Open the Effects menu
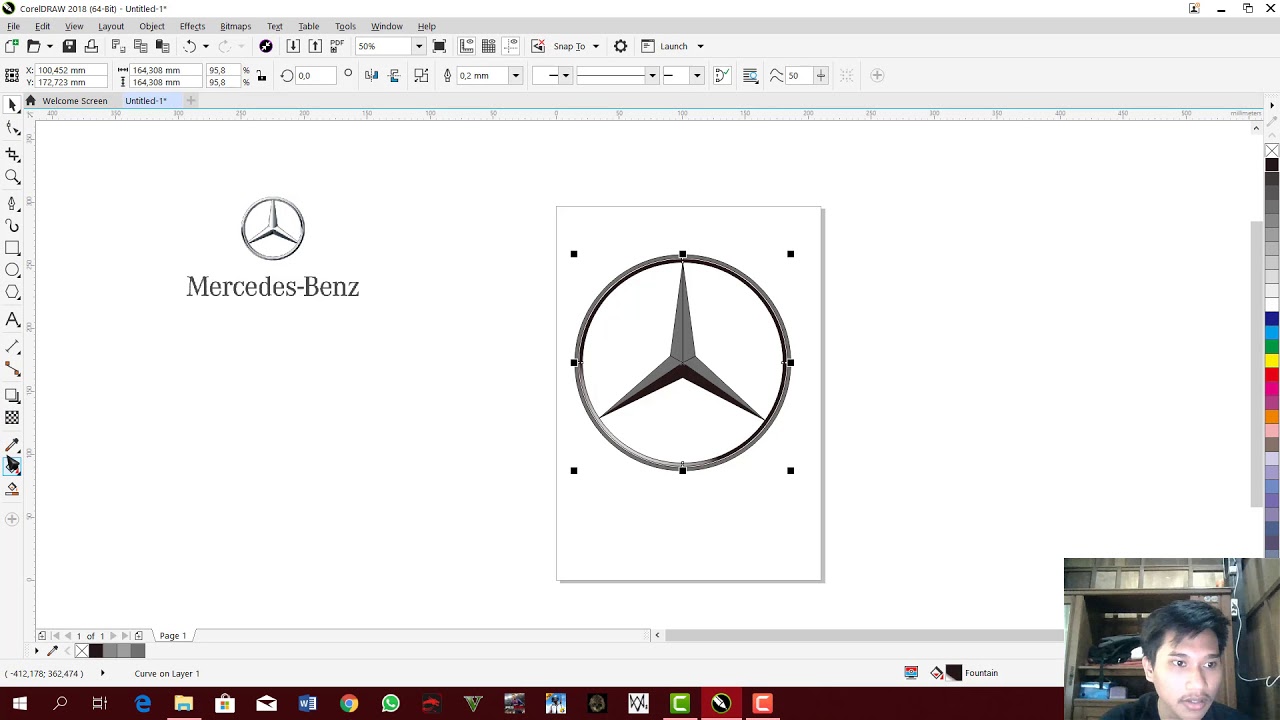The width and height of the screenshot is (1280, 720). 192,26
